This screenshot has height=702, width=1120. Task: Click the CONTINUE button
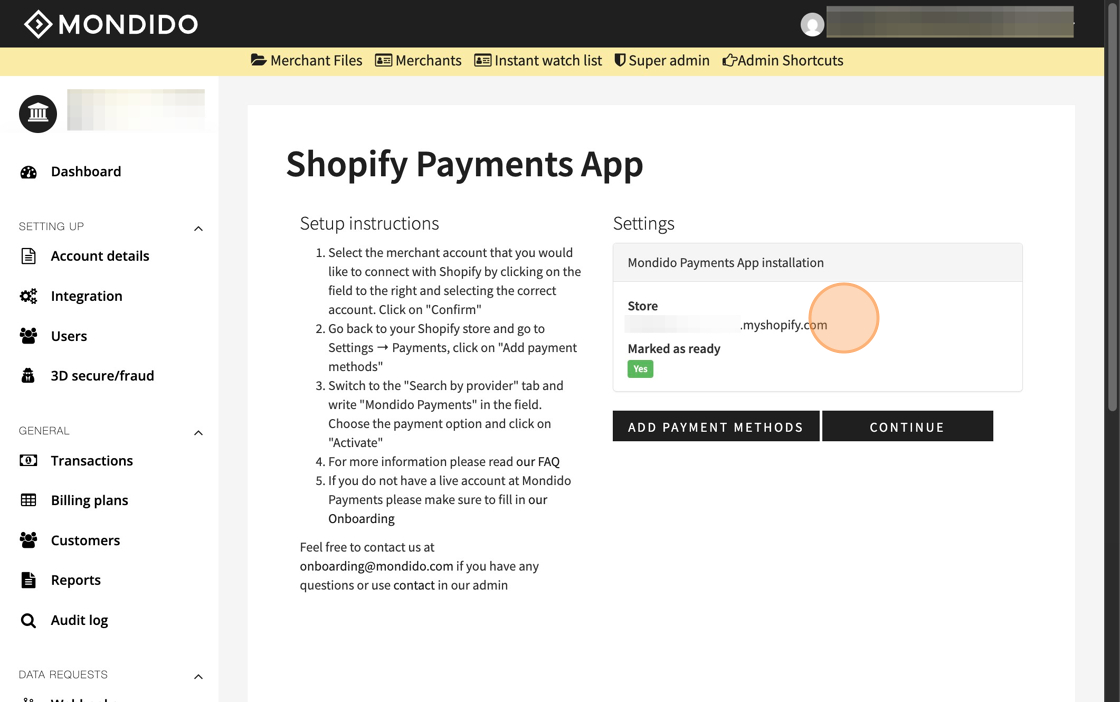coord(907,426)
